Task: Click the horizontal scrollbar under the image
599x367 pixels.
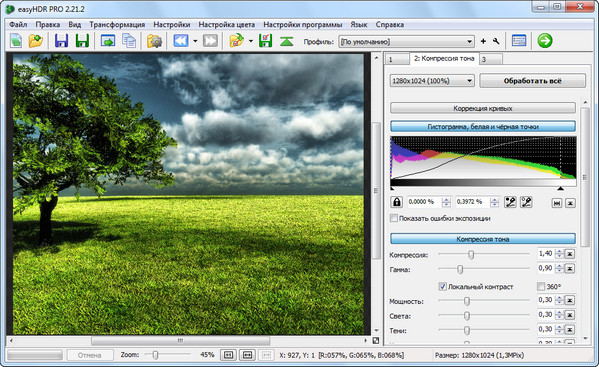Action: 180,340
